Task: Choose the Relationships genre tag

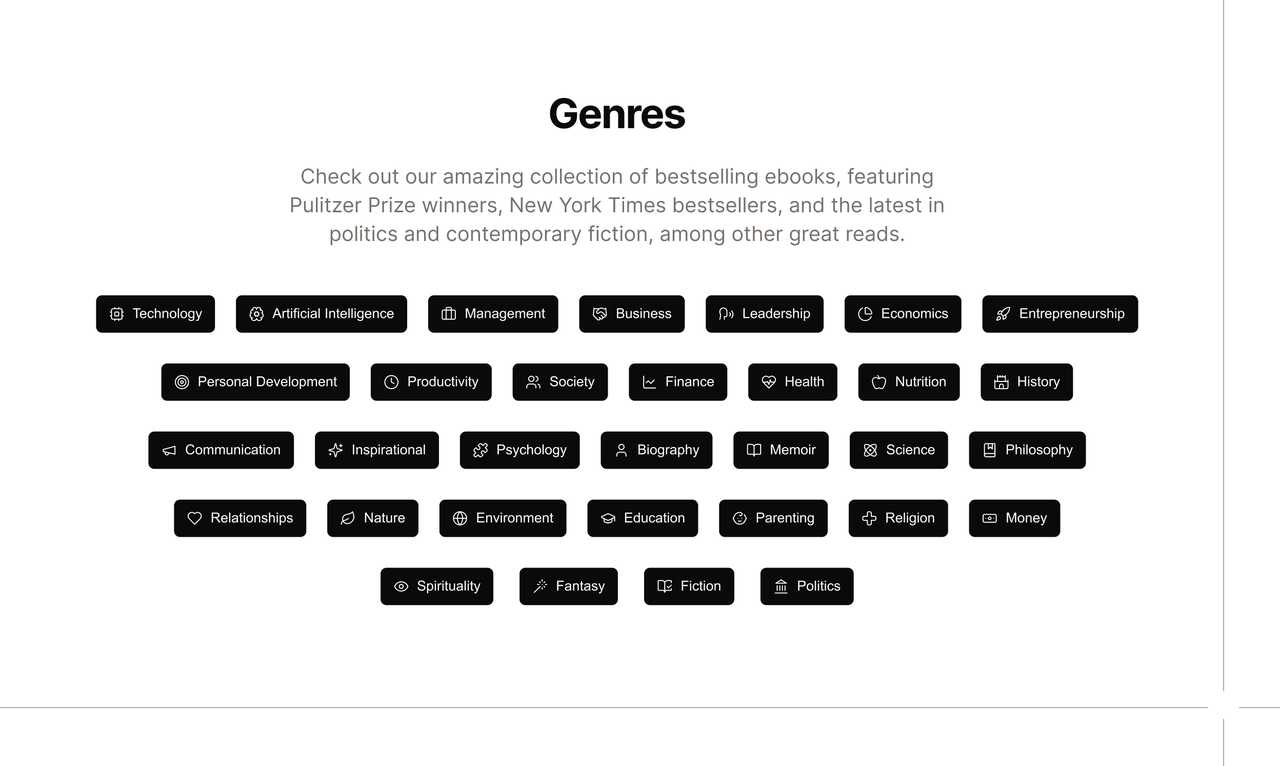Action: click(x=240, y=518)
